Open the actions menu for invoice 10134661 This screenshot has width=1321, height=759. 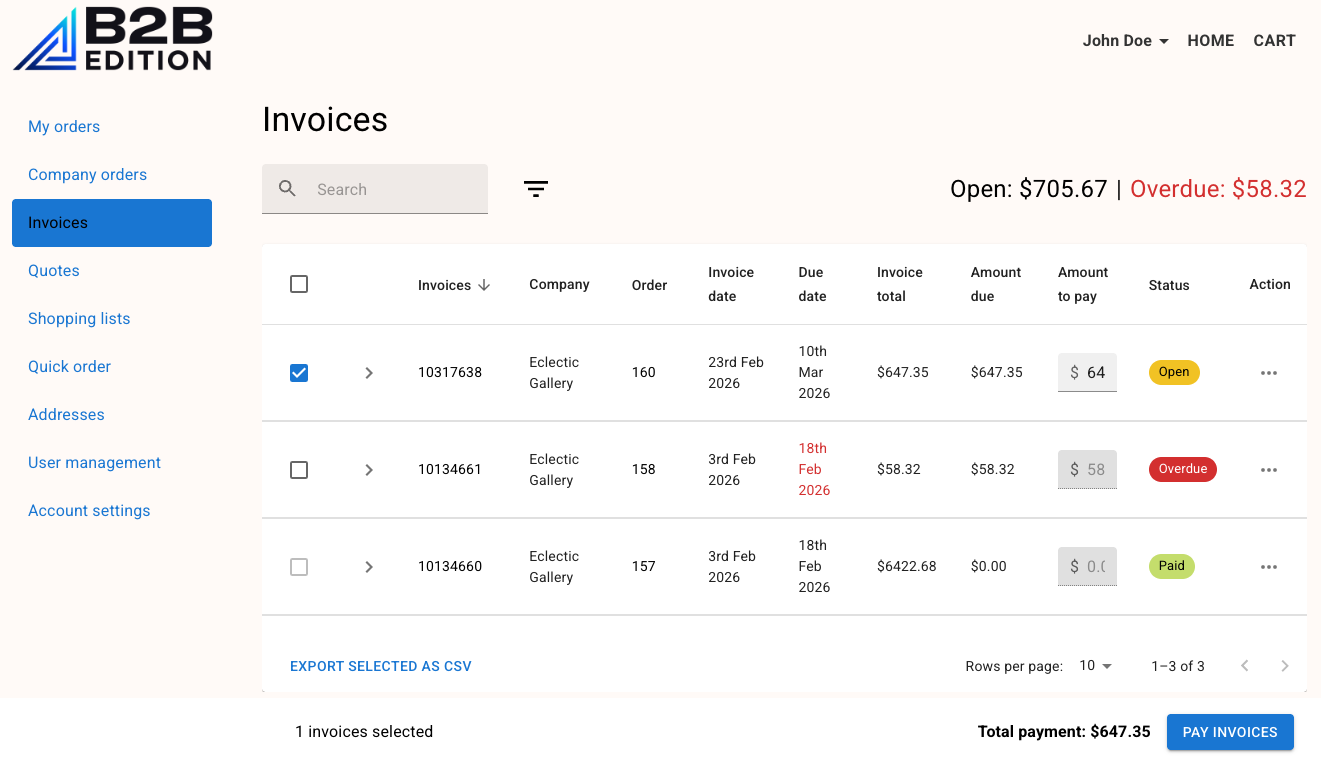coord(1269,469)
